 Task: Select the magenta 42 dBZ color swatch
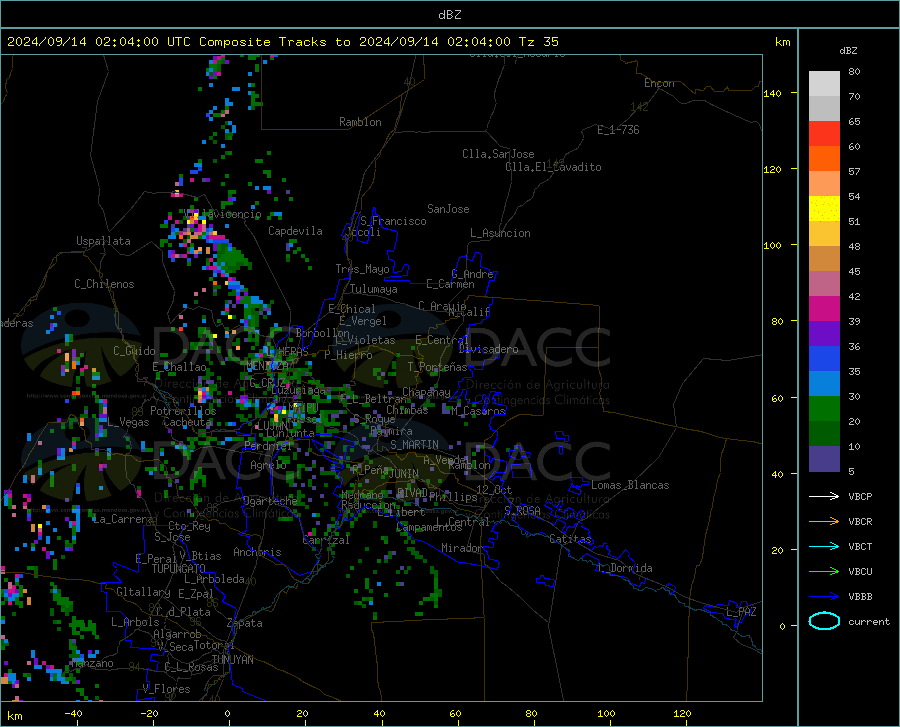824,309
